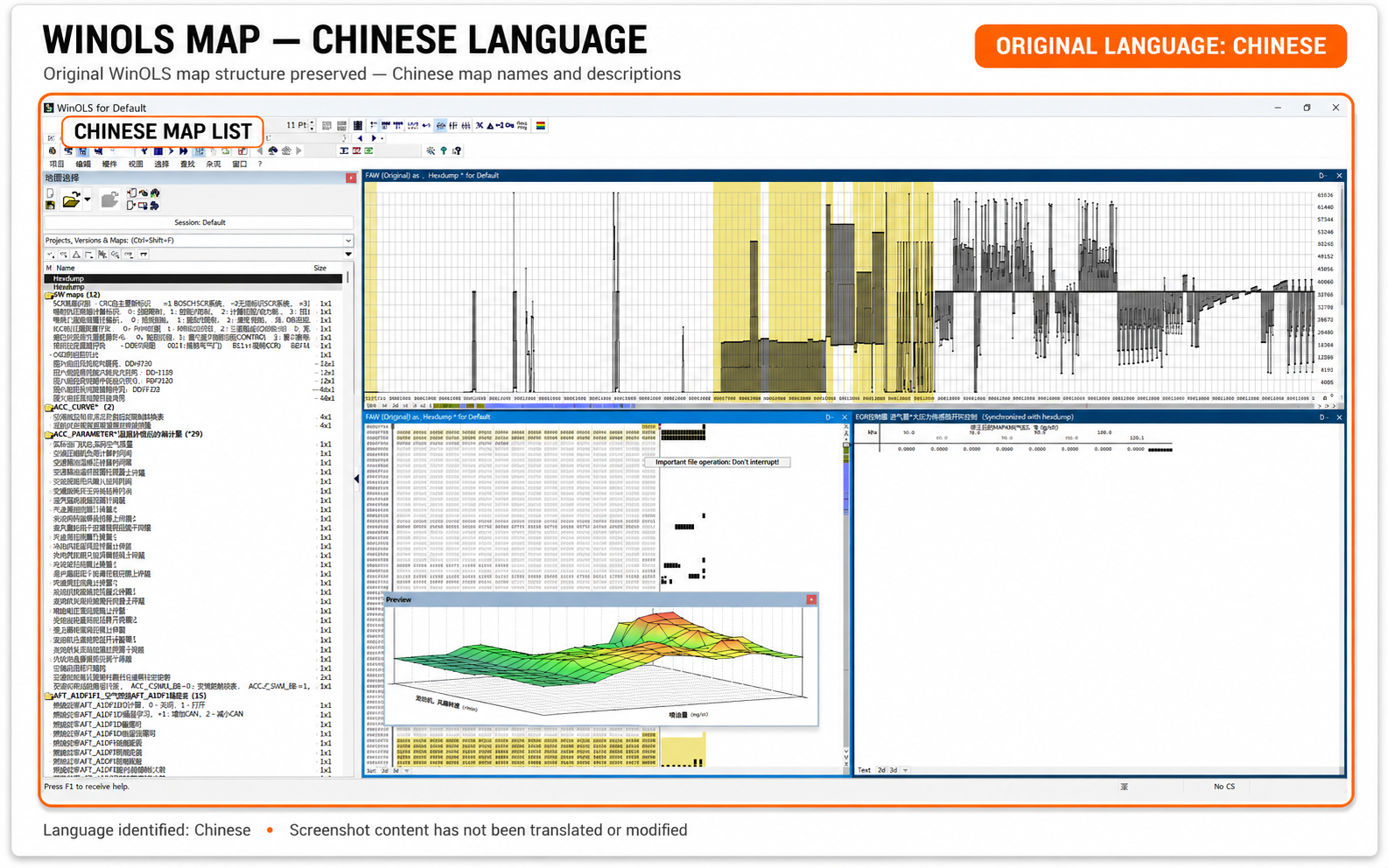Open the 项目 menu

(x=57, y=164)
